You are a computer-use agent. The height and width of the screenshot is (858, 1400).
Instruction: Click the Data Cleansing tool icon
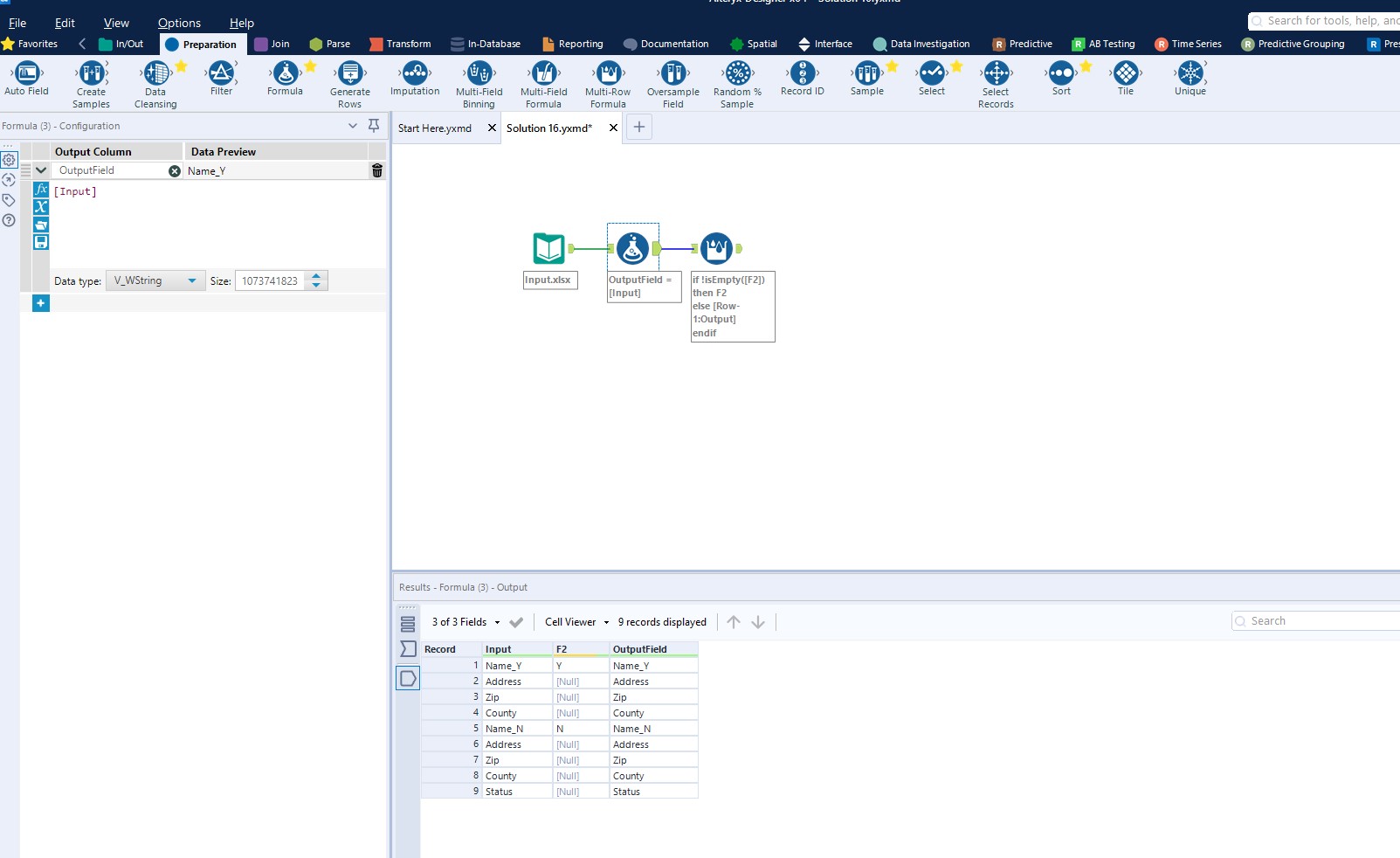tap(156, 74)
